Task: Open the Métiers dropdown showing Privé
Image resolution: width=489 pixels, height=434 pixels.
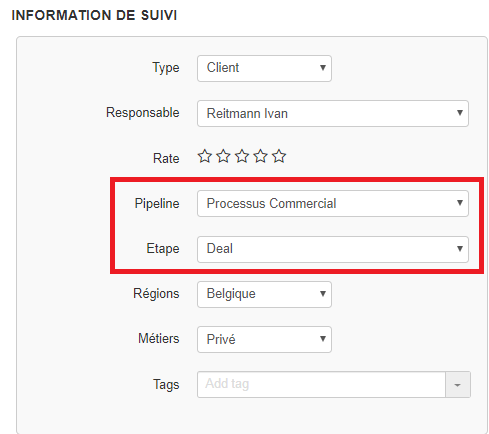Action: 264,339
